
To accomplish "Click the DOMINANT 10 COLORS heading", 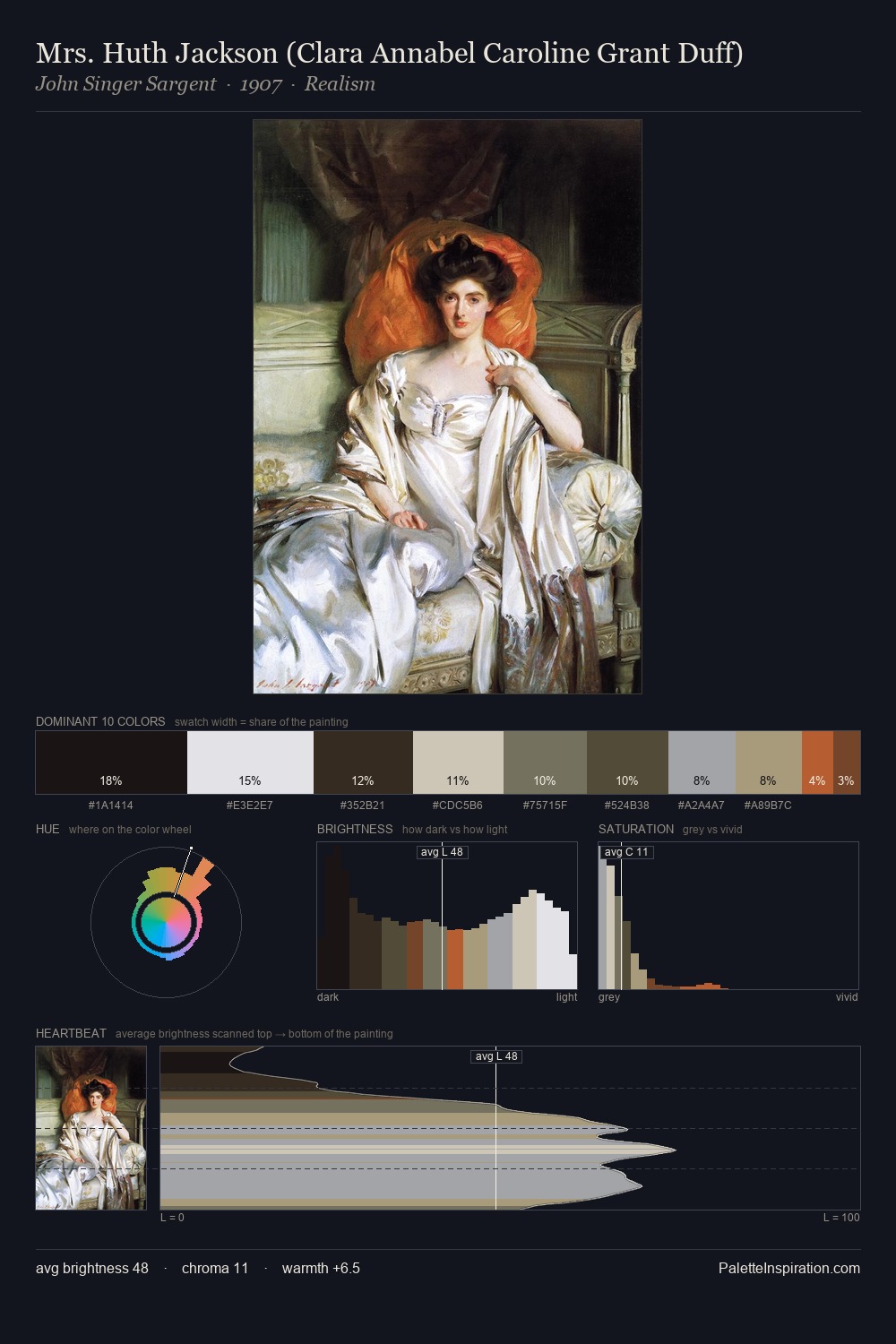I will tap(100, 721).
